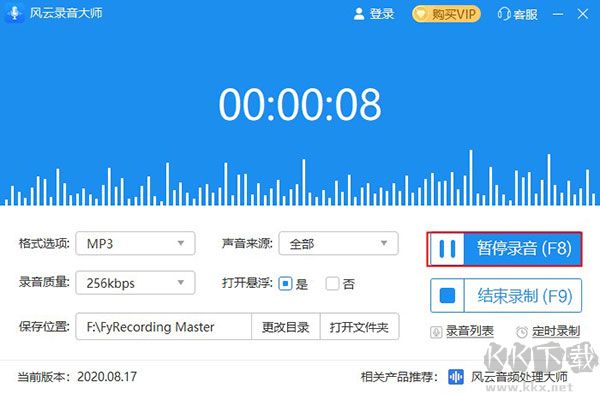Click the 00:00:08 recording timer
Image resolution: width=600 pixels, height=394 pixels.
(300, 104)
